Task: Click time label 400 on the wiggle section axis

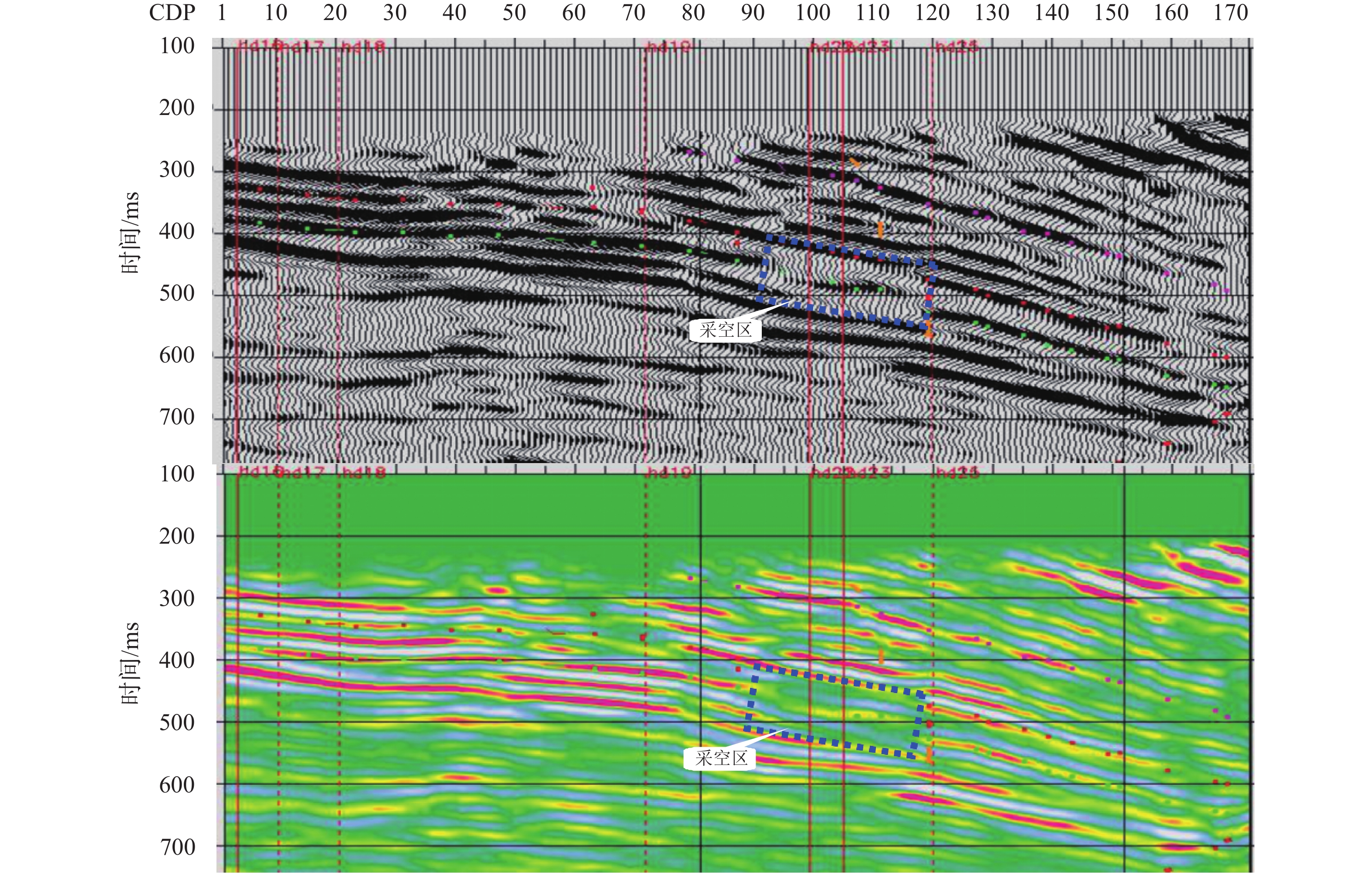Action: (x=177, y=231)
